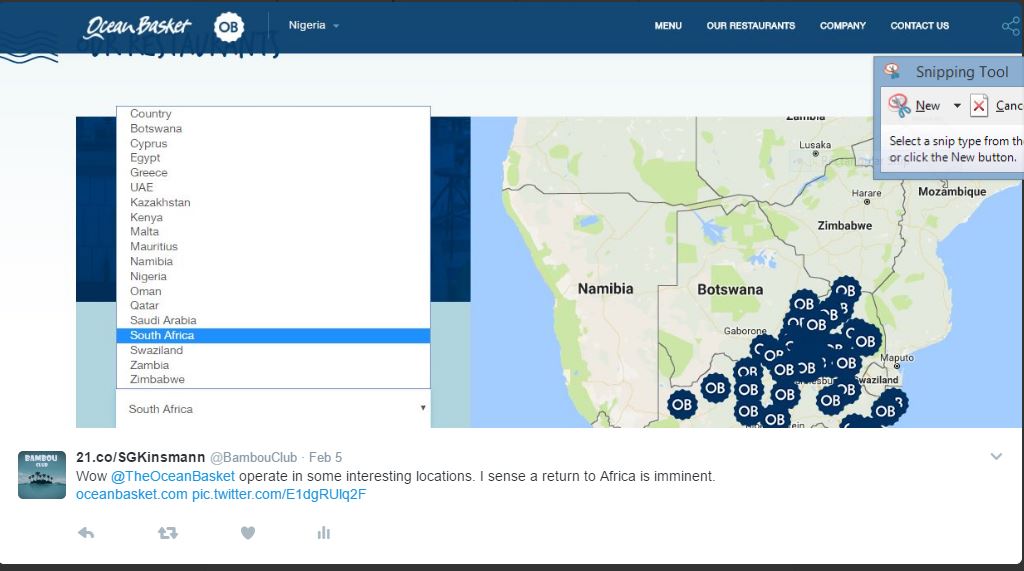Like the tweet with heart icon

[x=248, y=533]
